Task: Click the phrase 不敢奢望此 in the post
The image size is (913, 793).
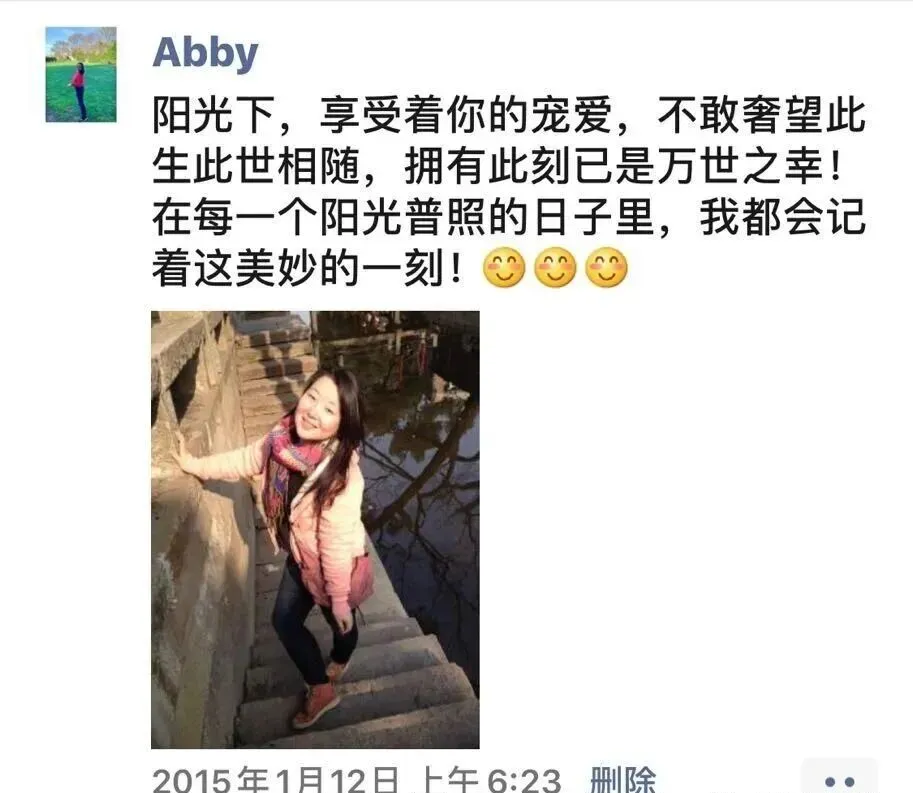Action: pos(762,115)
